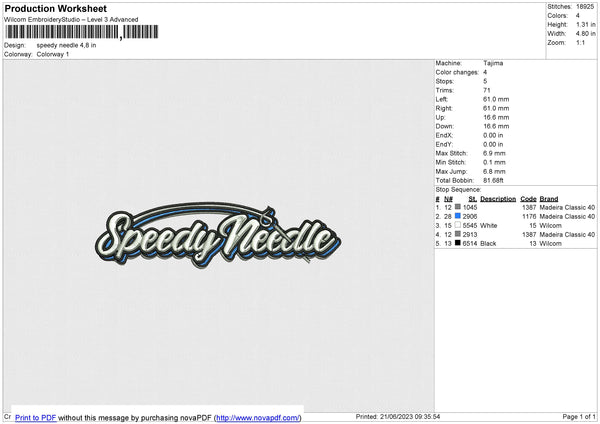Image resolution: width=600 pixels, height=424 pixels.
Task: Click the barcode under the worksheet title
Action: 82,32
